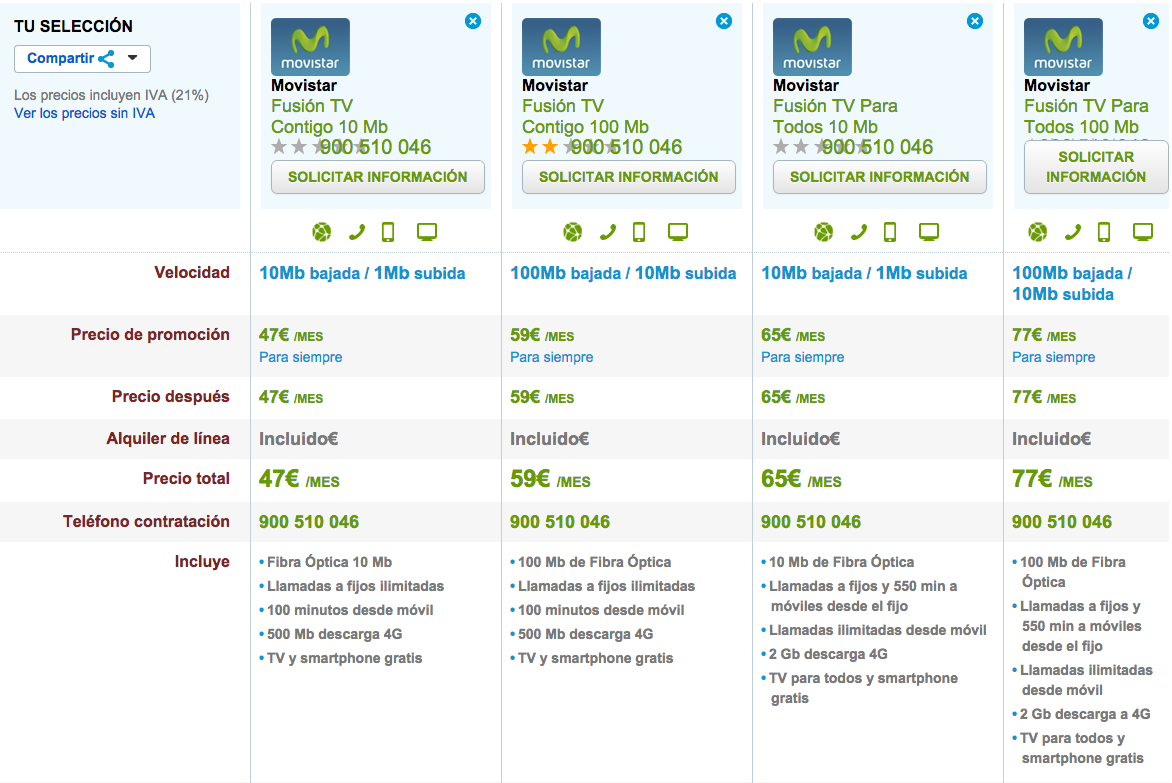1172x783 pixels.
Task: Remove Fusión TV Contigo 10 Mb from comparison
Action: pyautogui.click(x=473, y=21)
